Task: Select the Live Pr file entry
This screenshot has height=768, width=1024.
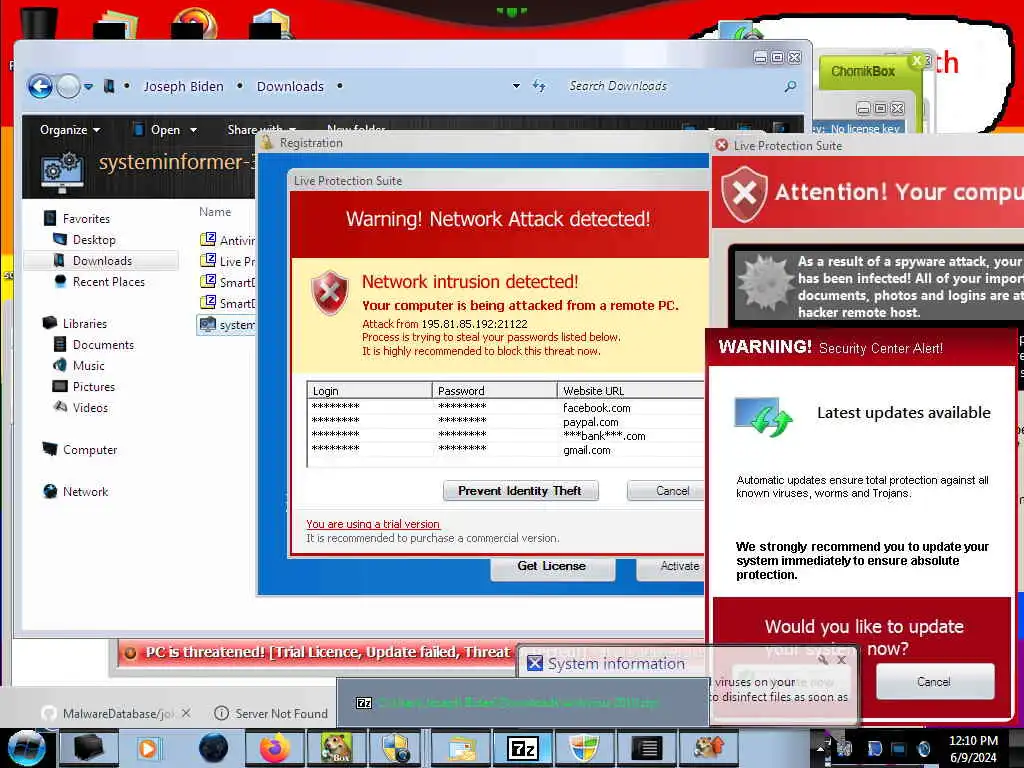Action: pyautogui.click(x=227, y=261)
